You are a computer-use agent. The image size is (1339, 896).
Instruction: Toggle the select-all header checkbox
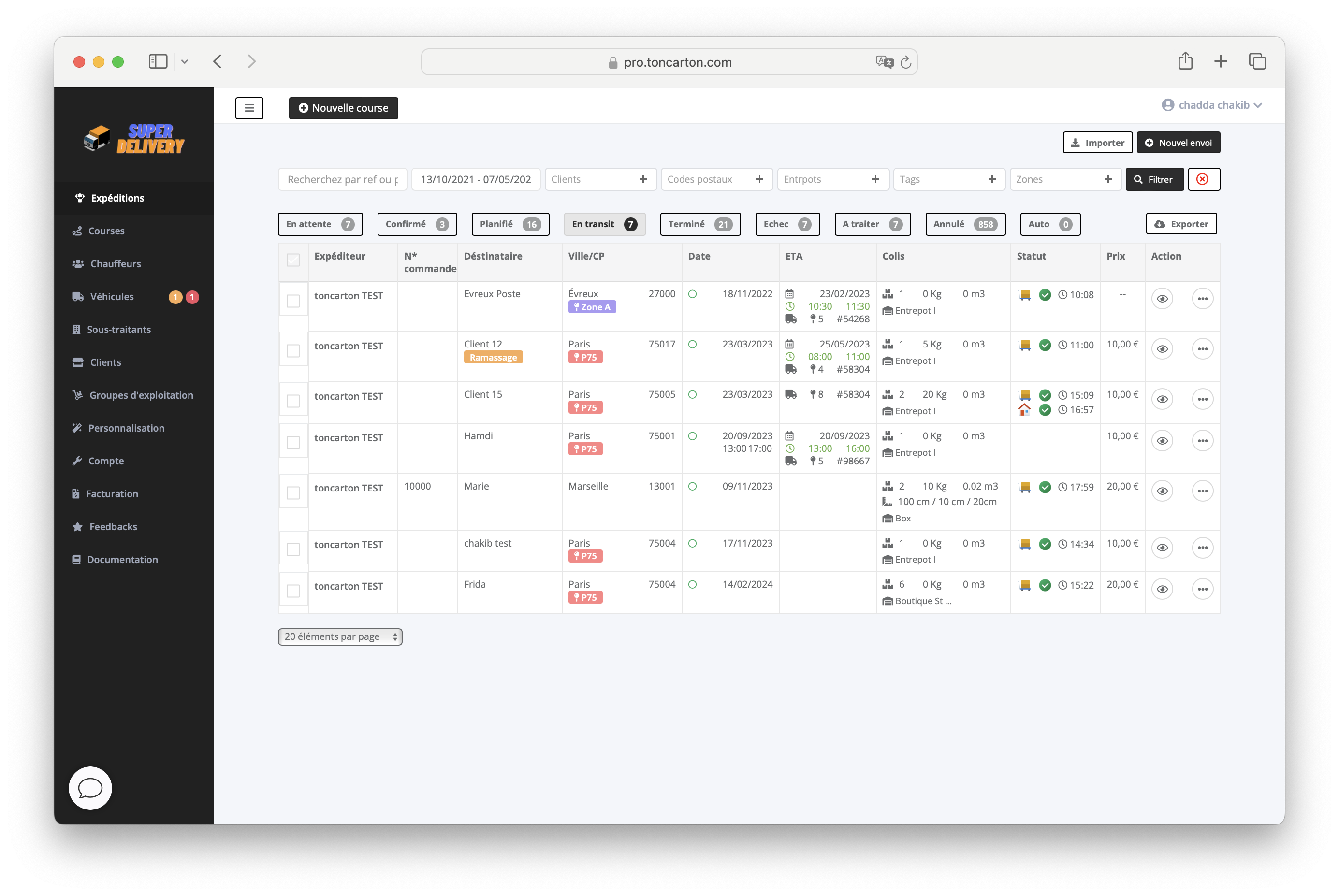pyautogui.click(x=293, y=260)
